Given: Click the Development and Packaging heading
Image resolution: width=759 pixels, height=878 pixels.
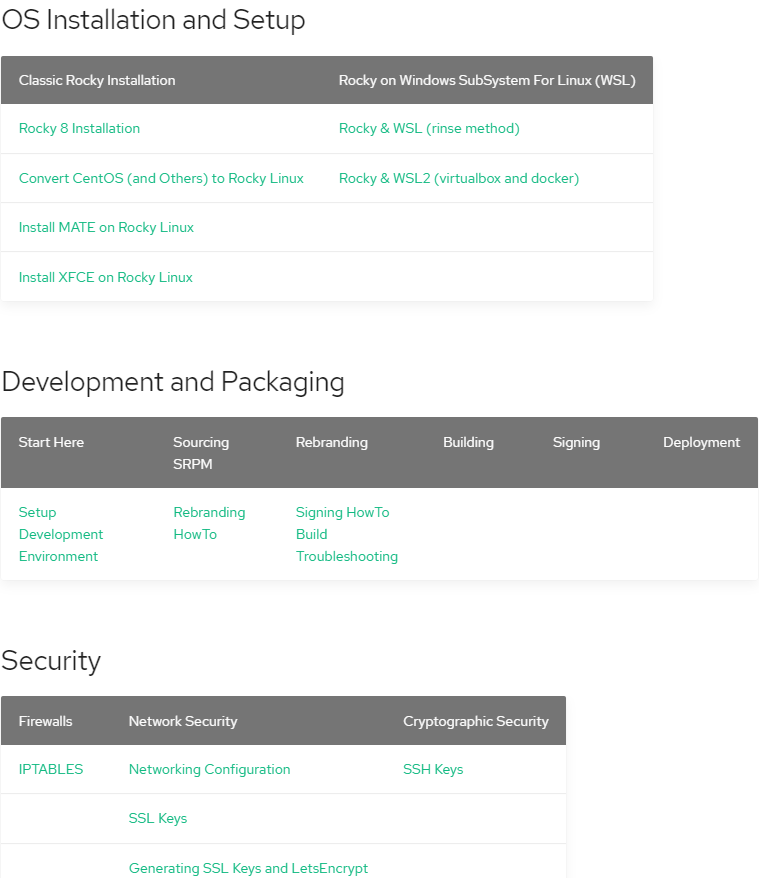Looking at the screenshot, I should [173, 382].
